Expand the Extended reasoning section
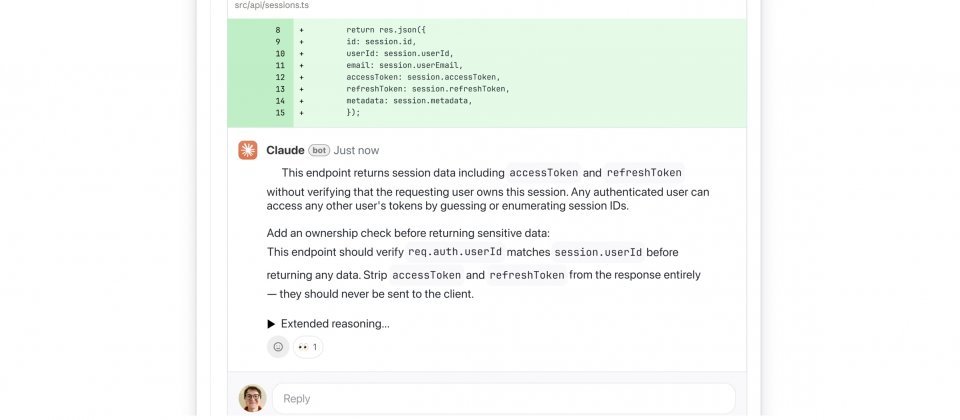This screenshot has width=960, height=420. point(334,324)
